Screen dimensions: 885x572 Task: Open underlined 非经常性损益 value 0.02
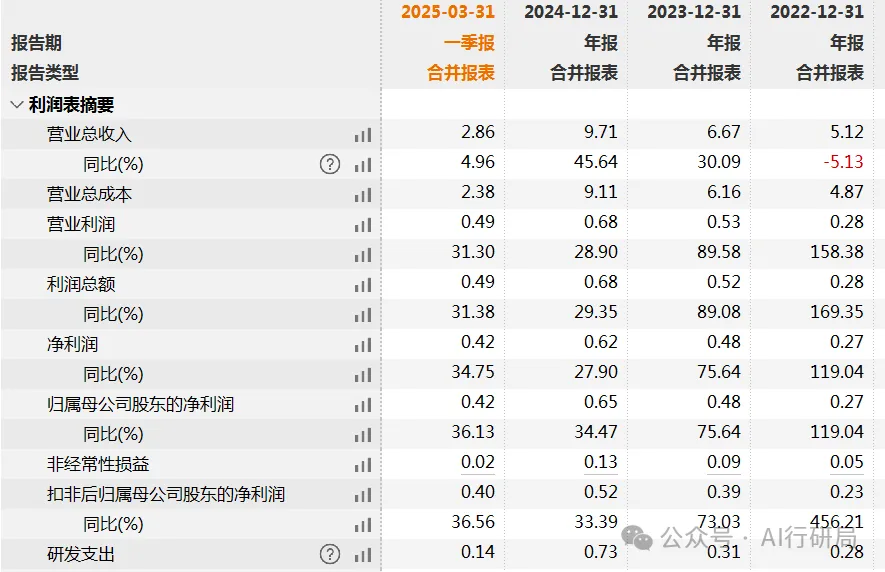coord(477,462)
